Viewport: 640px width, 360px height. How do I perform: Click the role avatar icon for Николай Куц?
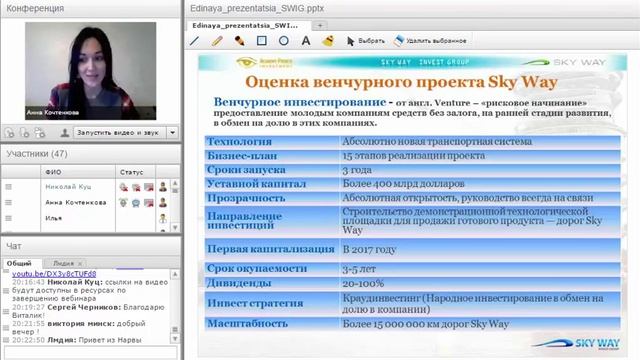pos(163,187)
